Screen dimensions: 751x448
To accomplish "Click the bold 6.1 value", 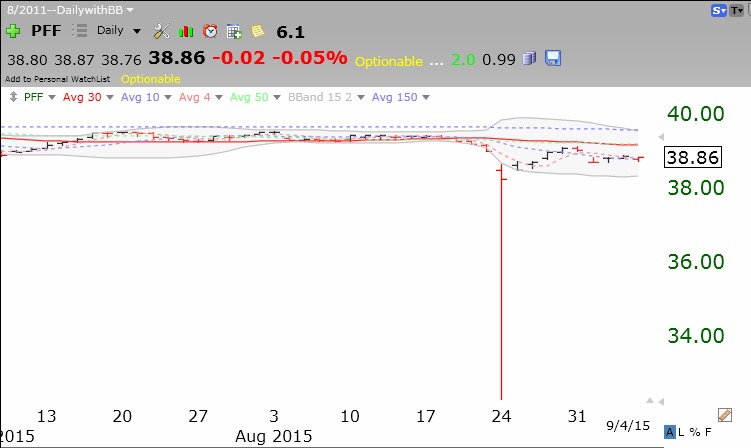I will 290,32.
